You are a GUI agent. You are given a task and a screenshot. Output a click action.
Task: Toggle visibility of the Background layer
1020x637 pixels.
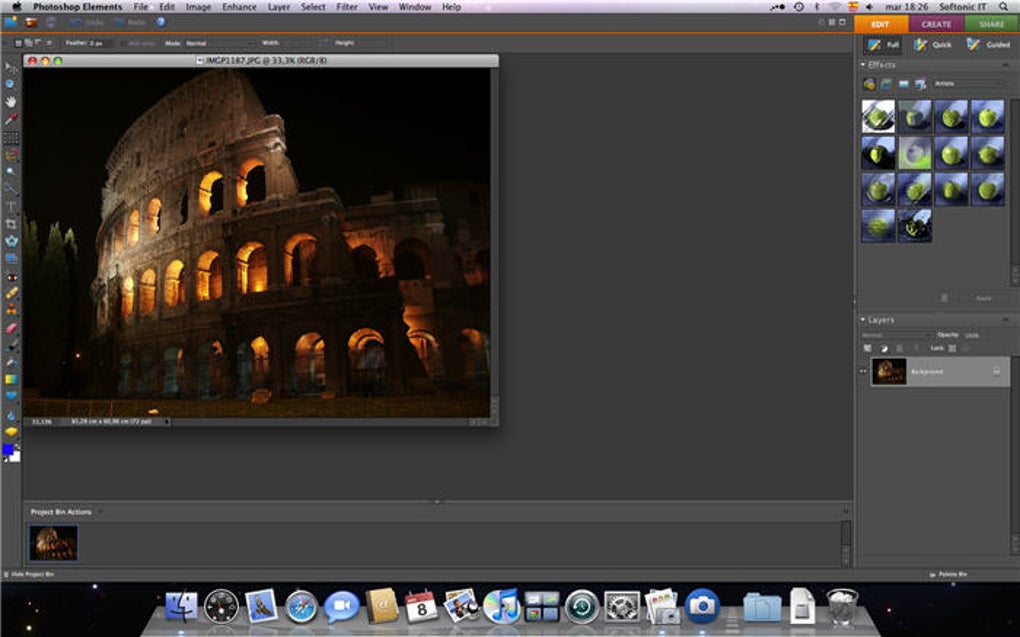(x=864, y=371)
